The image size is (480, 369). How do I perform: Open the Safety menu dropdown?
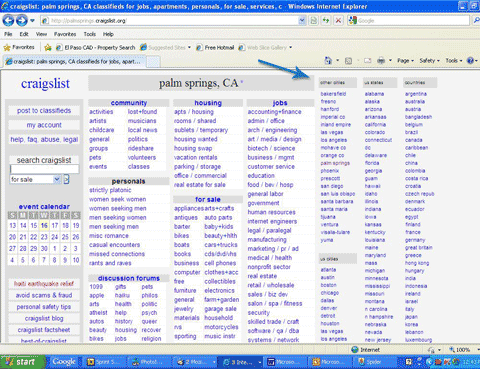coord(430,61)
